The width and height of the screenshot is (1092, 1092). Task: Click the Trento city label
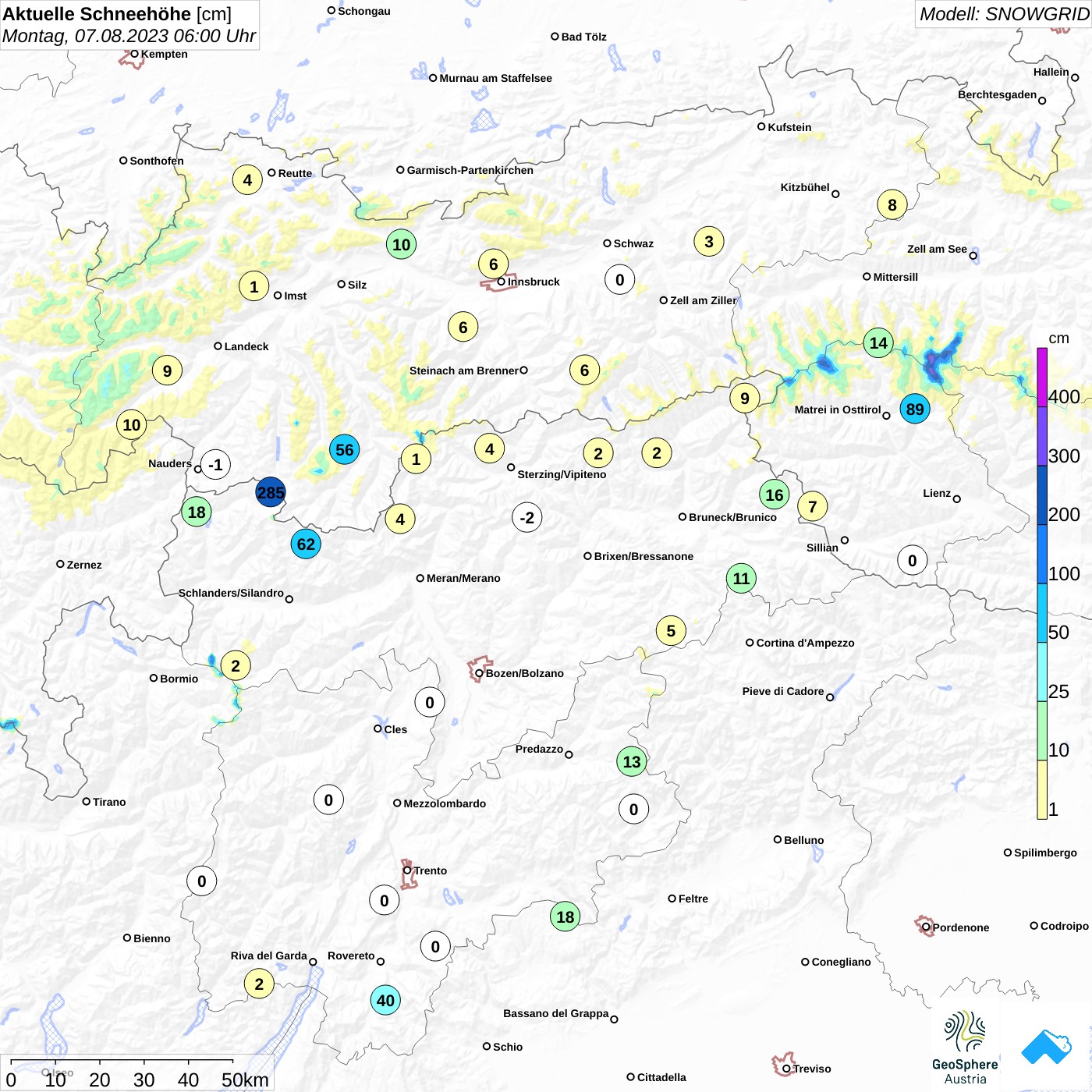pyautogui.click(x=431, y=870)
